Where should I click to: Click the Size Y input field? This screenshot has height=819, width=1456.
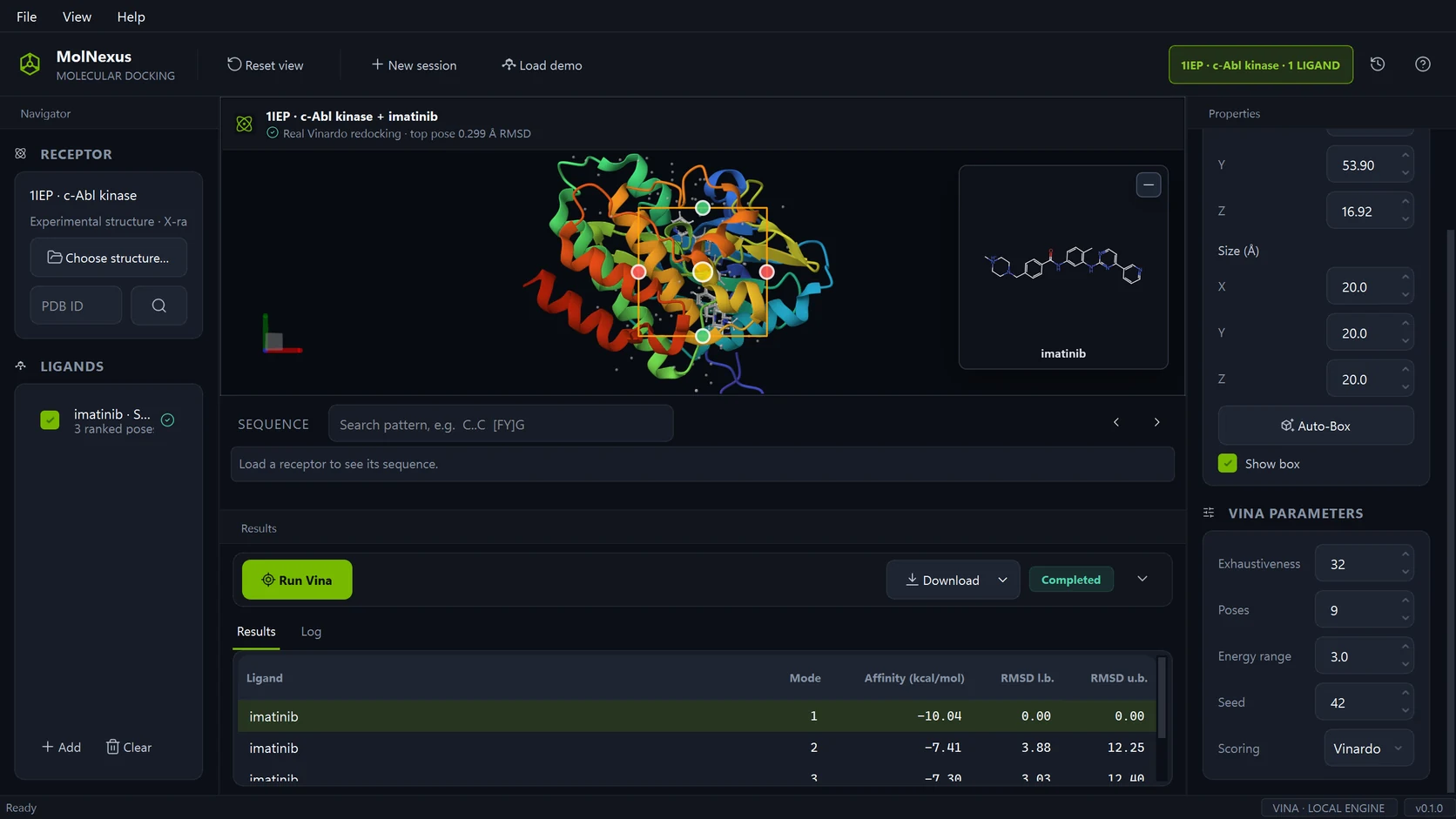point(1370,333)
